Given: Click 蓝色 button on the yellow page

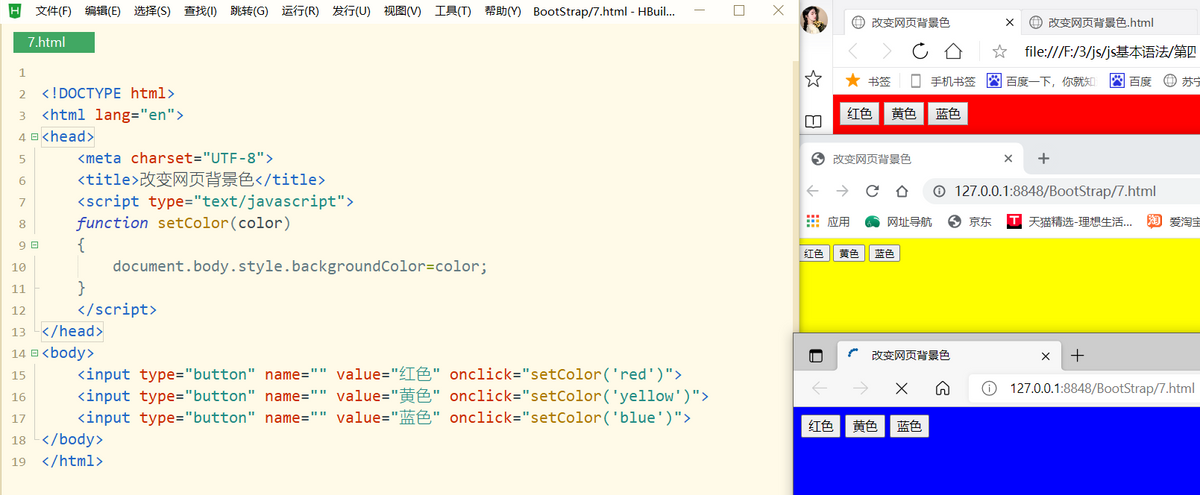Looking at the screenshot, I should [884, 253].
